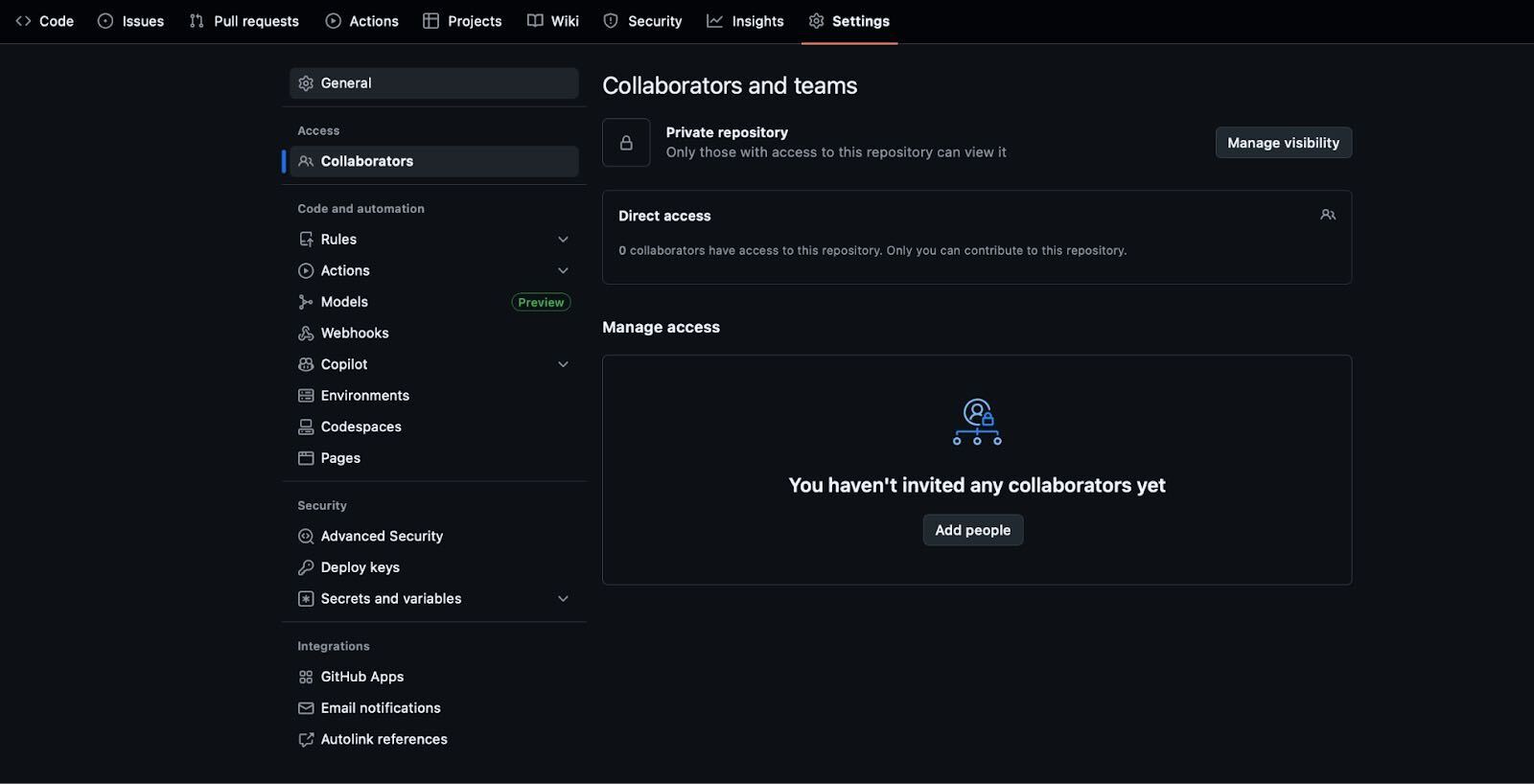Expand the sidebar Actions section chevron
The width and height of the screenshot is (1534, 784).
click(x=563, y=270)
